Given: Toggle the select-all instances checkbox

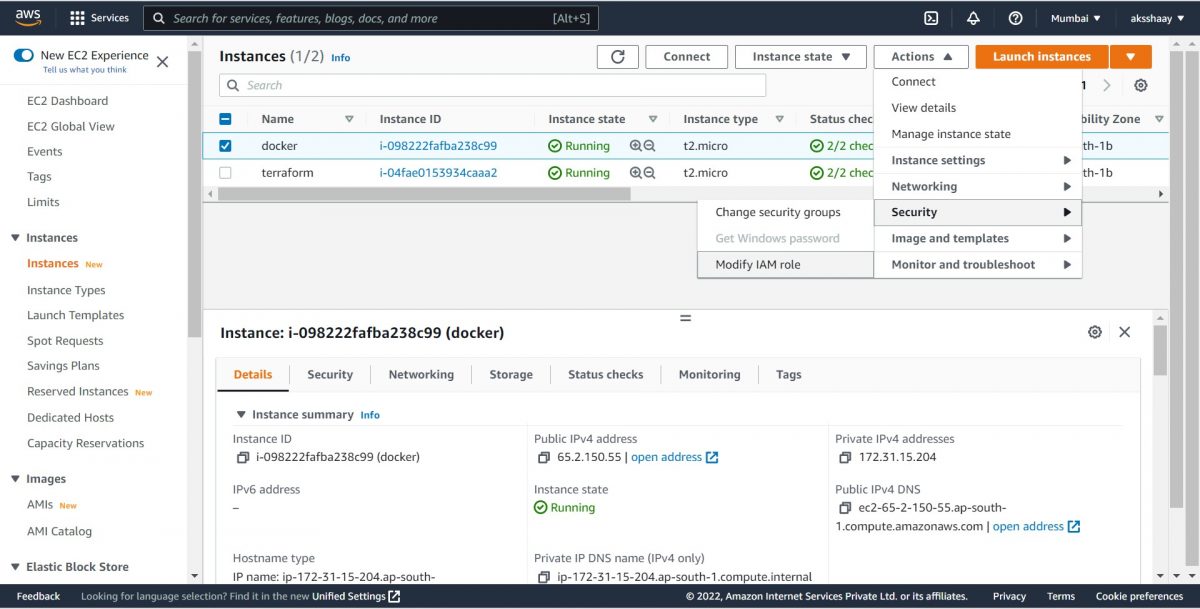Looking at the screenshot, I should pos(225,118).
